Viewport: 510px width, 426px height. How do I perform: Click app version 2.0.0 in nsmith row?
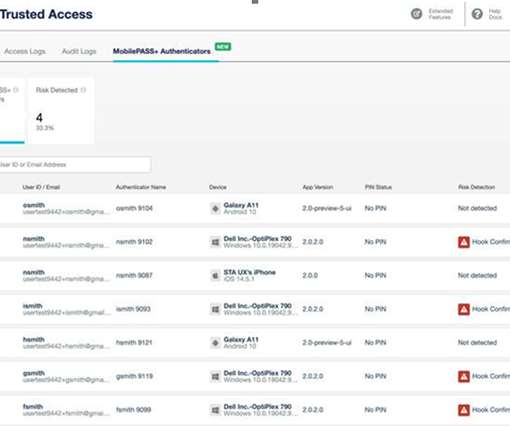coord(310,276)
